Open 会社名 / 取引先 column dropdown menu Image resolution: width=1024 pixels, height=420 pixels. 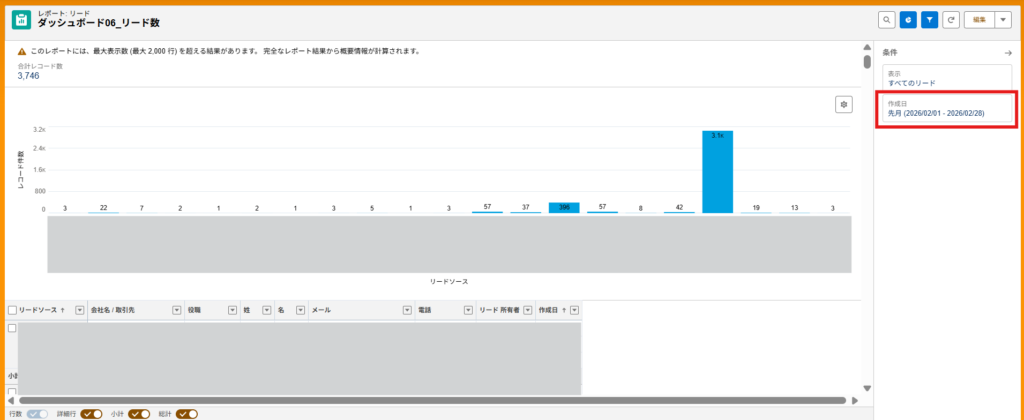[x=177, y=311]
